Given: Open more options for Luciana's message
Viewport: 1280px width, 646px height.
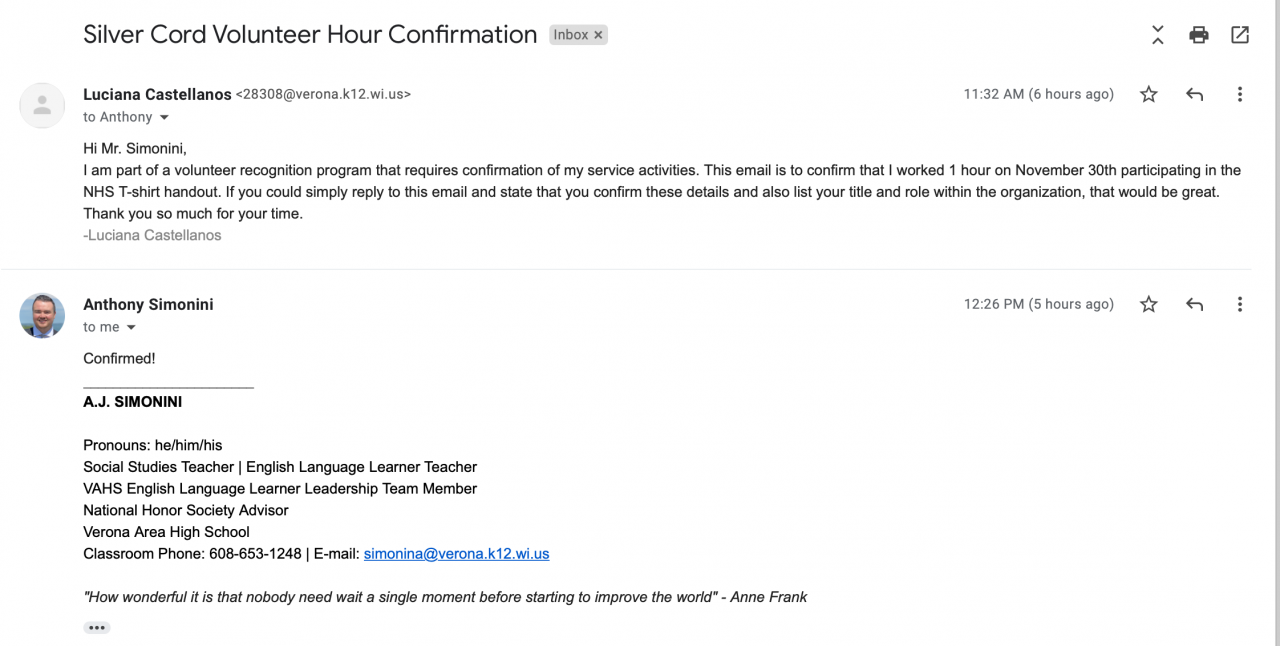Looking at the screenshot, I should click(1240, 94).
